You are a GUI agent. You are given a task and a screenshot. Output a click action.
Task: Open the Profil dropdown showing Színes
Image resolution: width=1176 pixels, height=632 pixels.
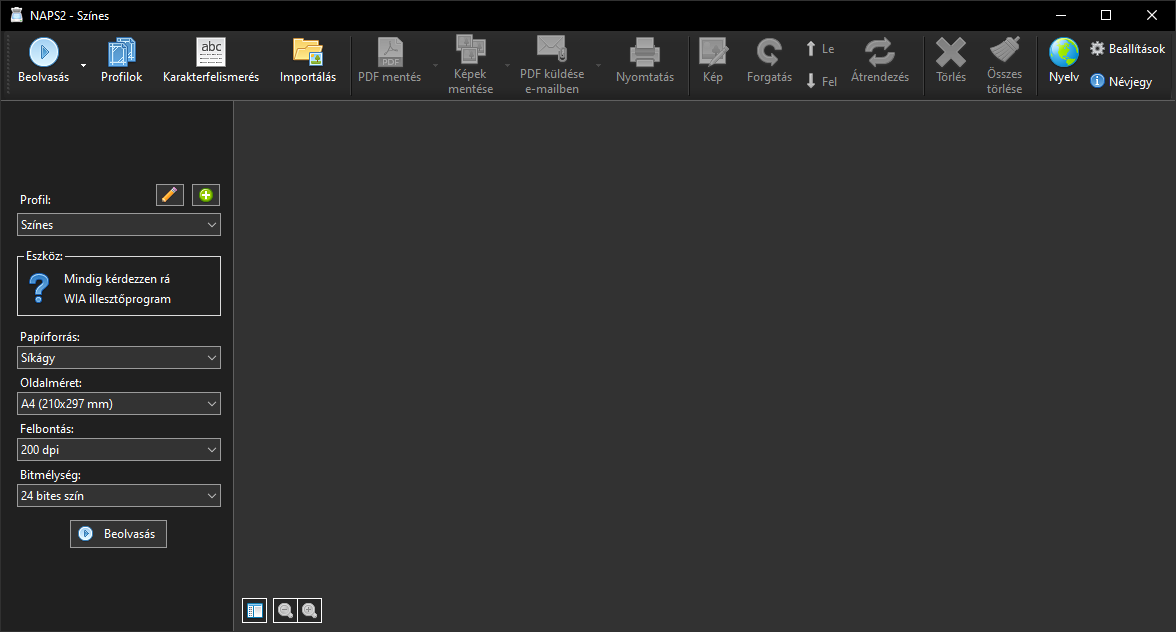pos(119,225)
